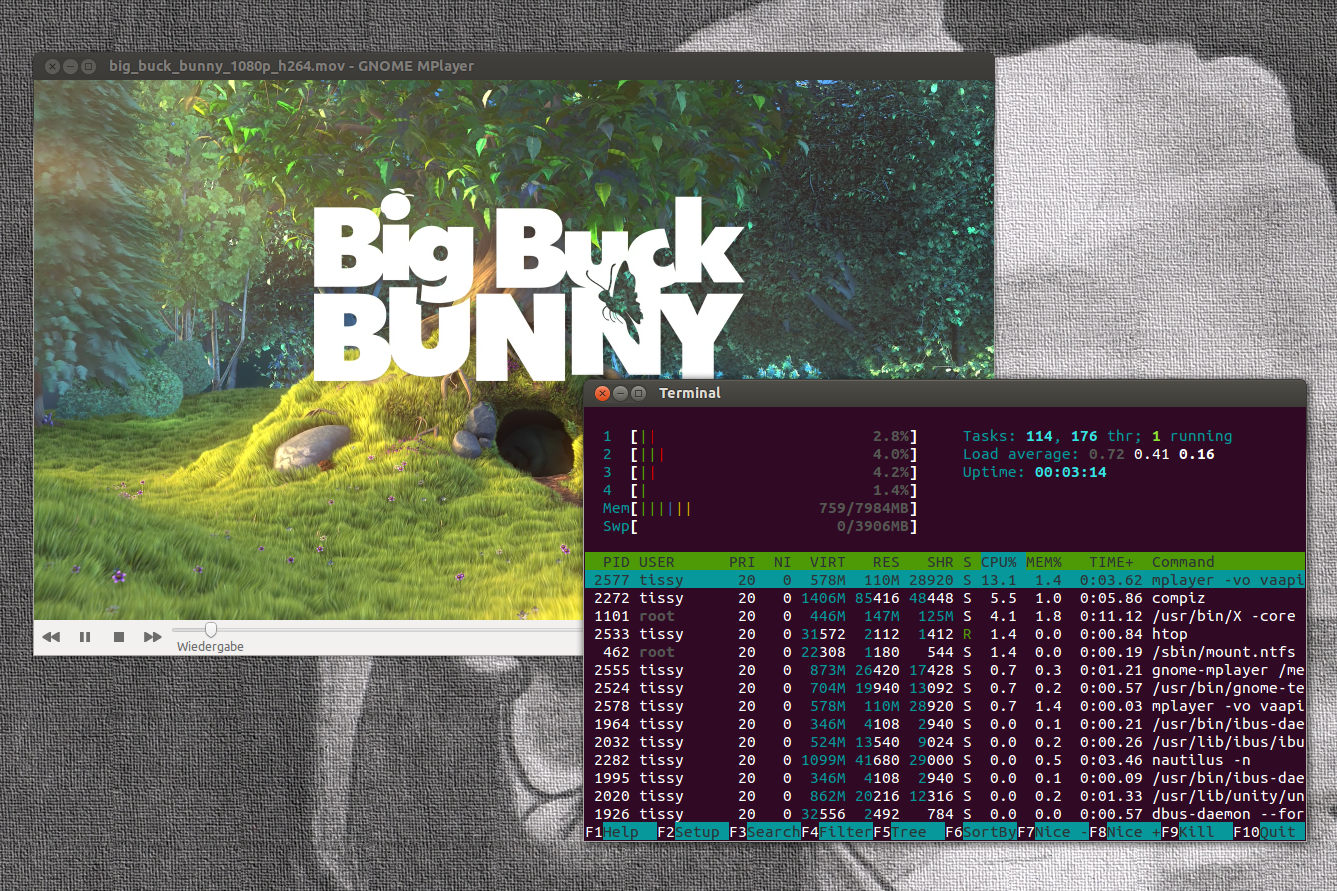
Task: Select the nautilus -n process row
Action: click(945, 760)
